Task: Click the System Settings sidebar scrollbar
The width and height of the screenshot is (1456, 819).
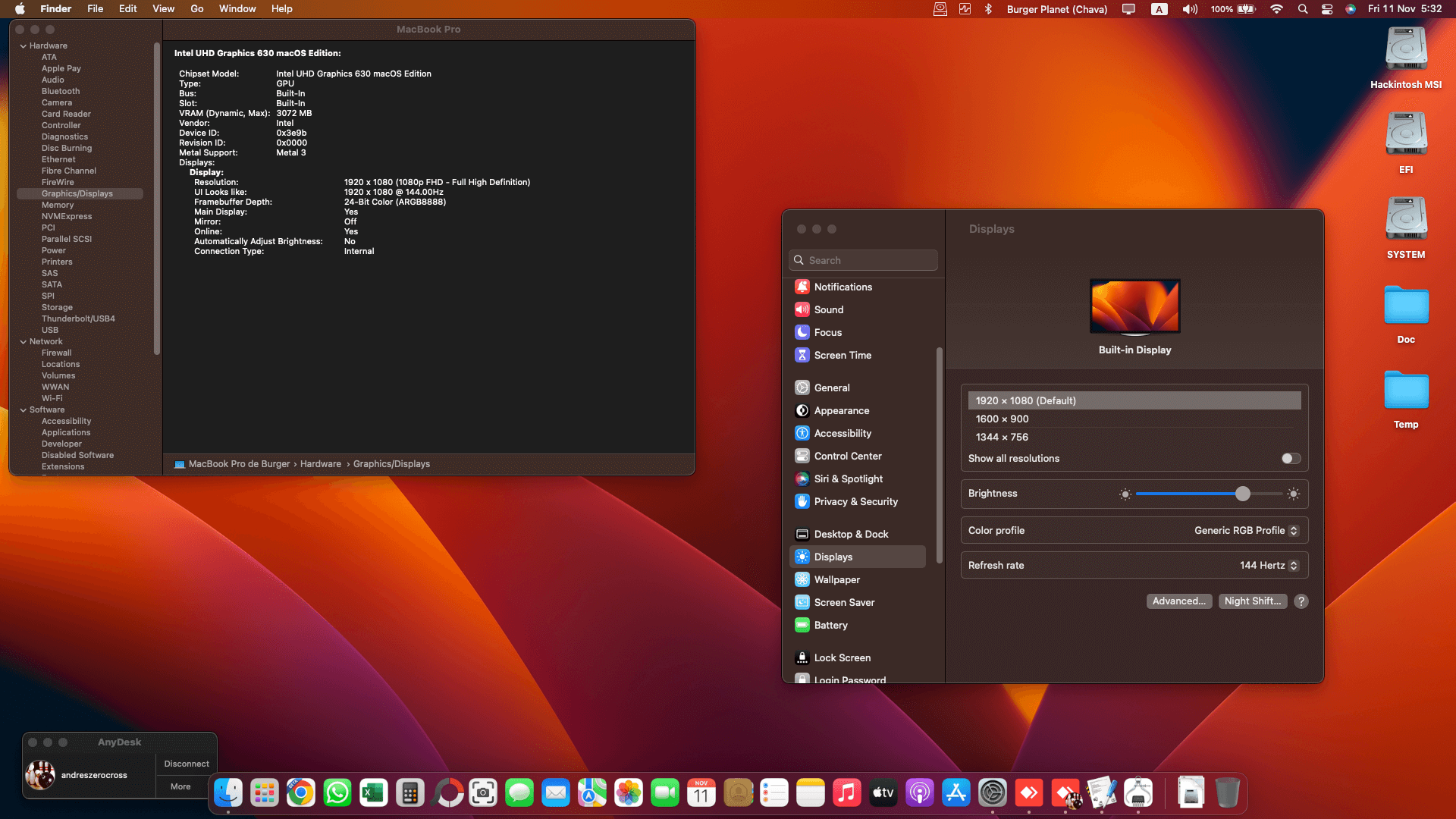Action: click(x=939, y=455)
